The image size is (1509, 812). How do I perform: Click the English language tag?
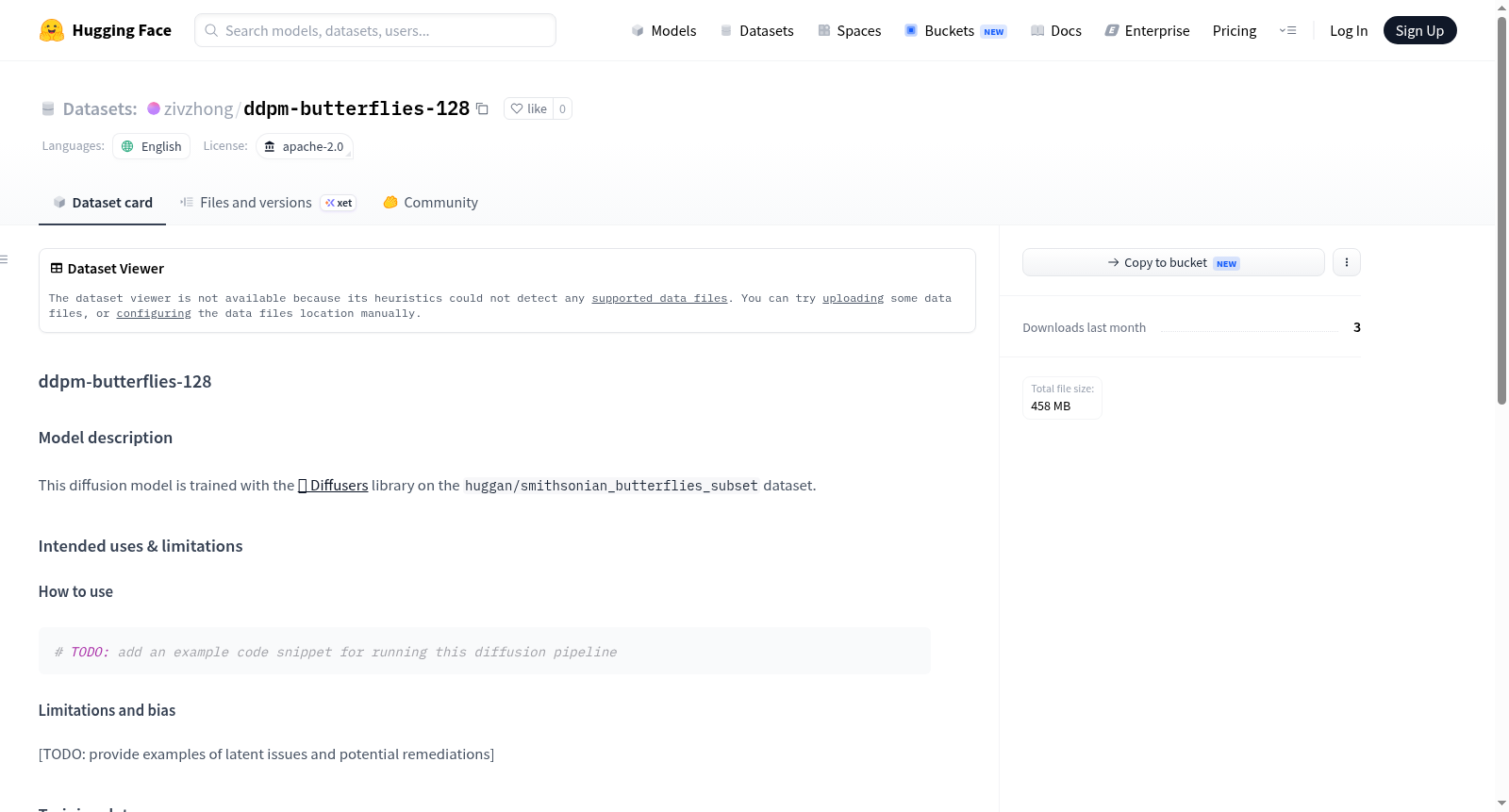151,146
